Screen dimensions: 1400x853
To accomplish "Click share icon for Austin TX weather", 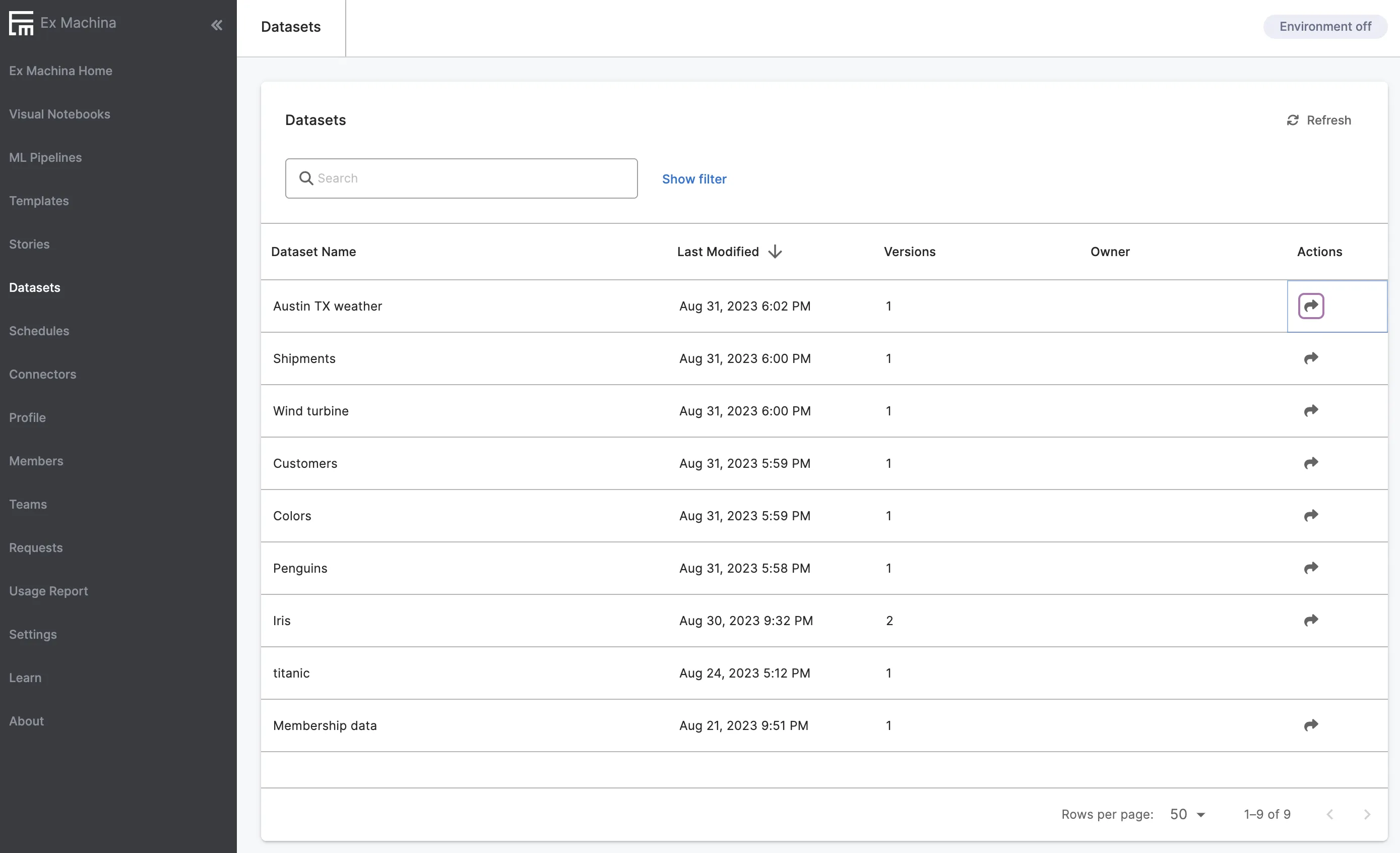I will click(x=1310, y=306).
